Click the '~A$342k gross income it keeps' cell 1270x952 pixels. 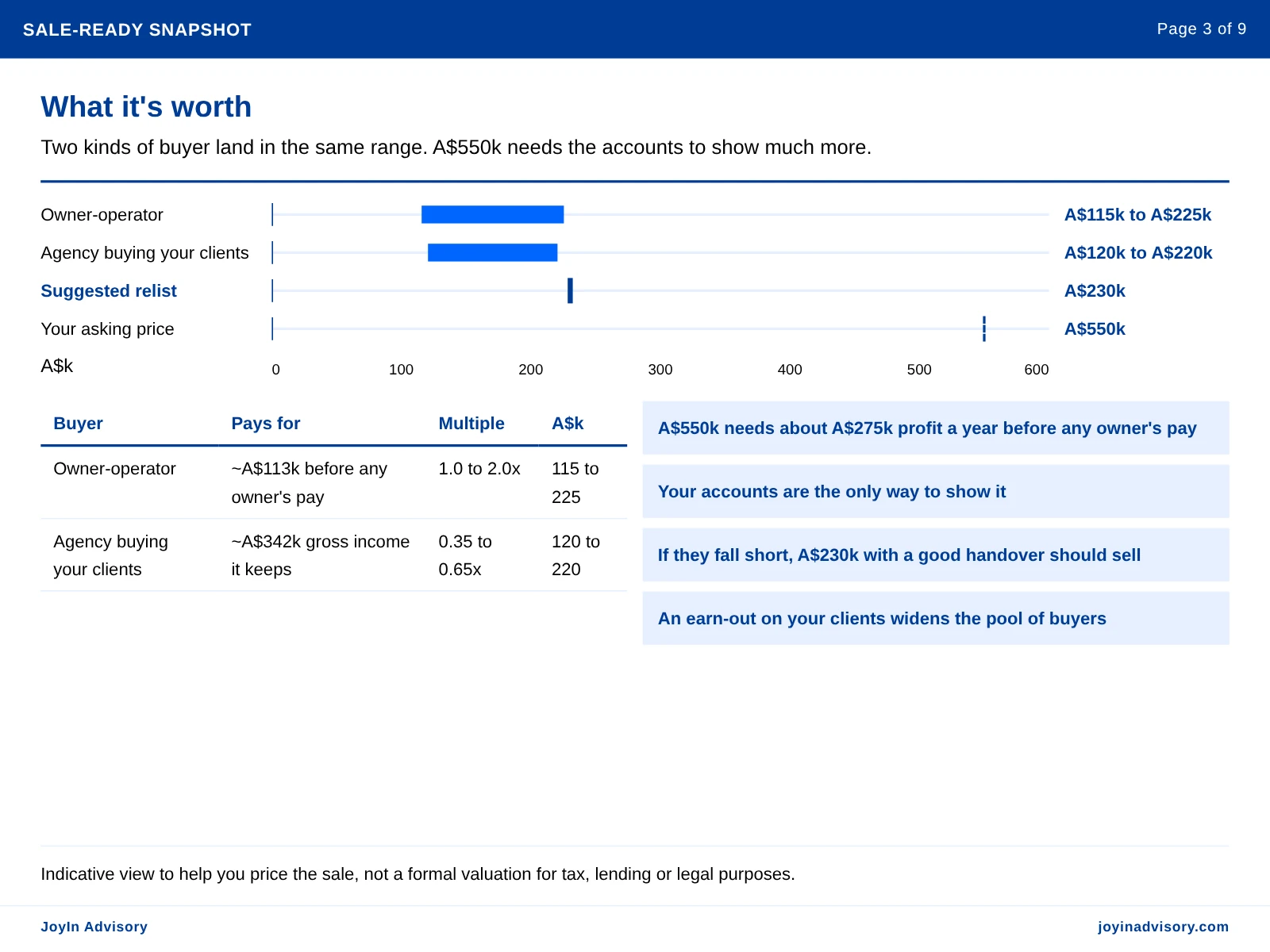(x=321, y=555)
